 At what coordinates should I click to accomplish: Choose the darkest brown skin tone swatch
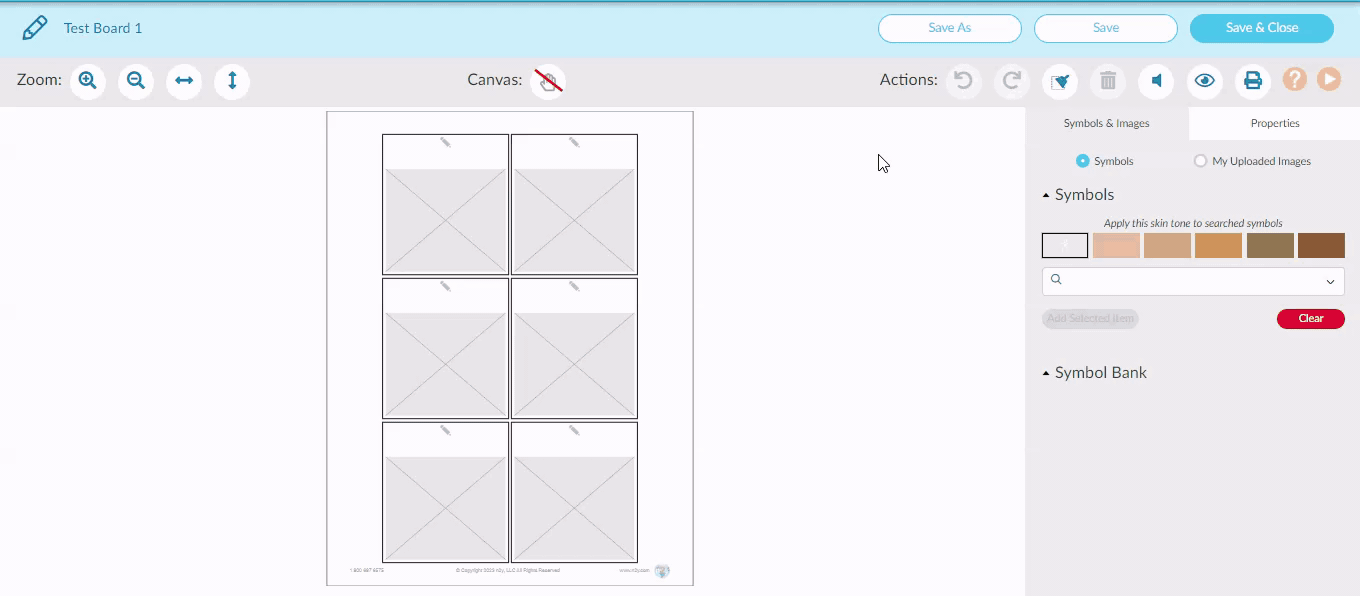1321,246
